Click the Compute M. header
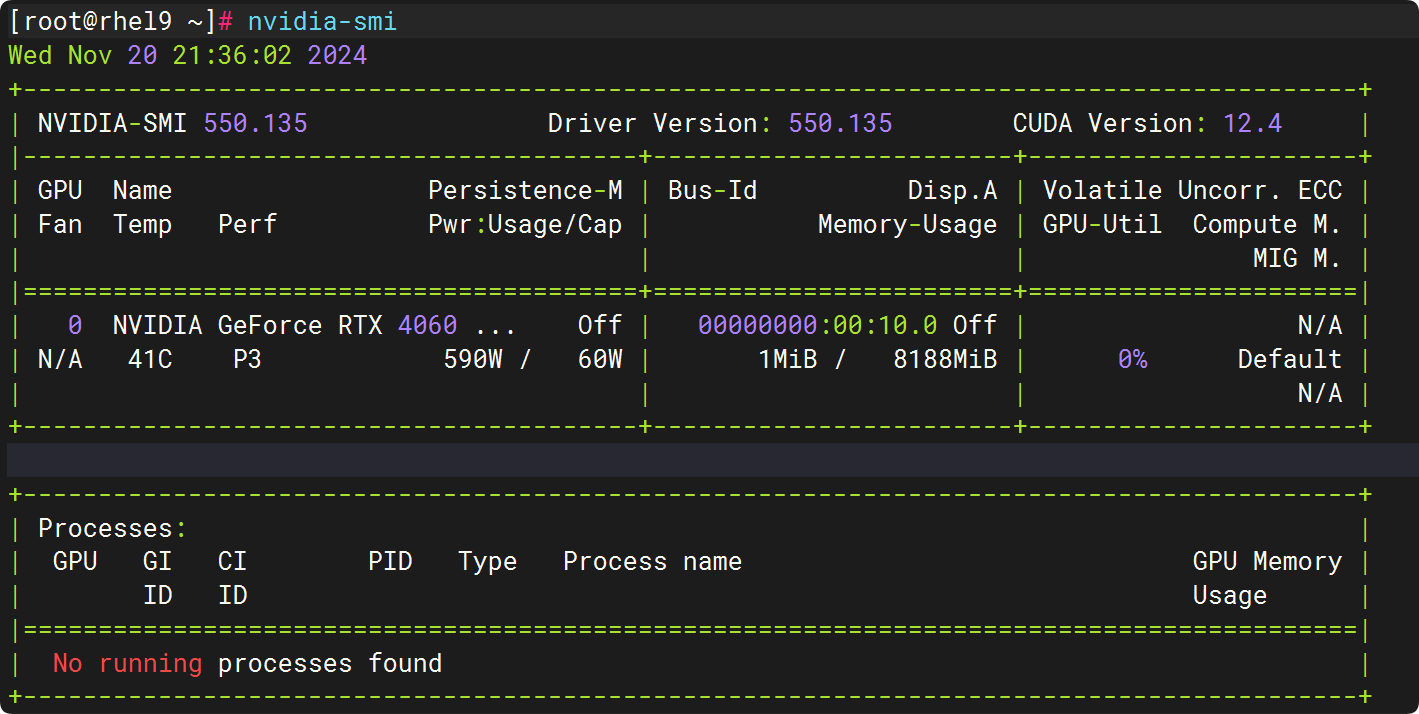This screenshot has height=714, width=1419. click(1268, 224)
